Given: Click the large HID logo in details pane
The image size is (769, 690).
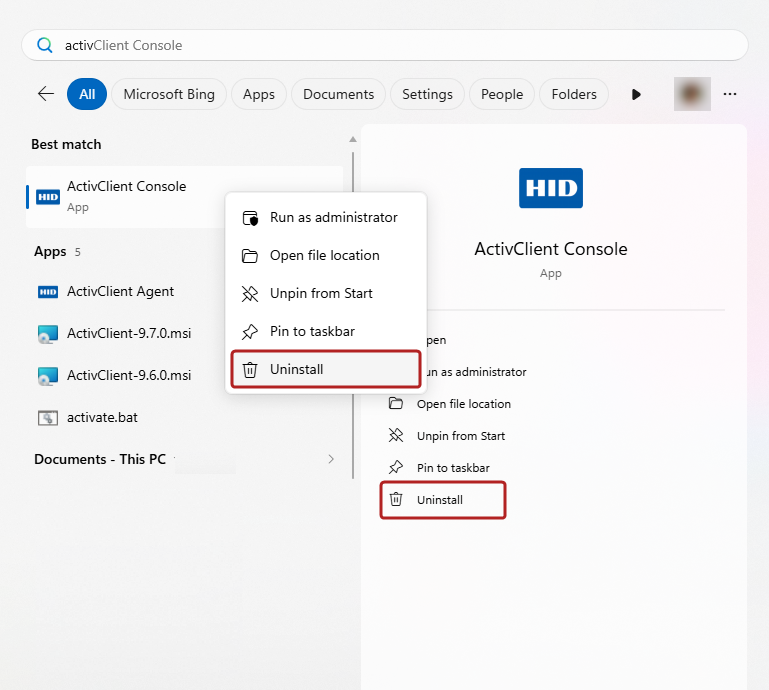Looking at the screenshot, I should 551,188.
